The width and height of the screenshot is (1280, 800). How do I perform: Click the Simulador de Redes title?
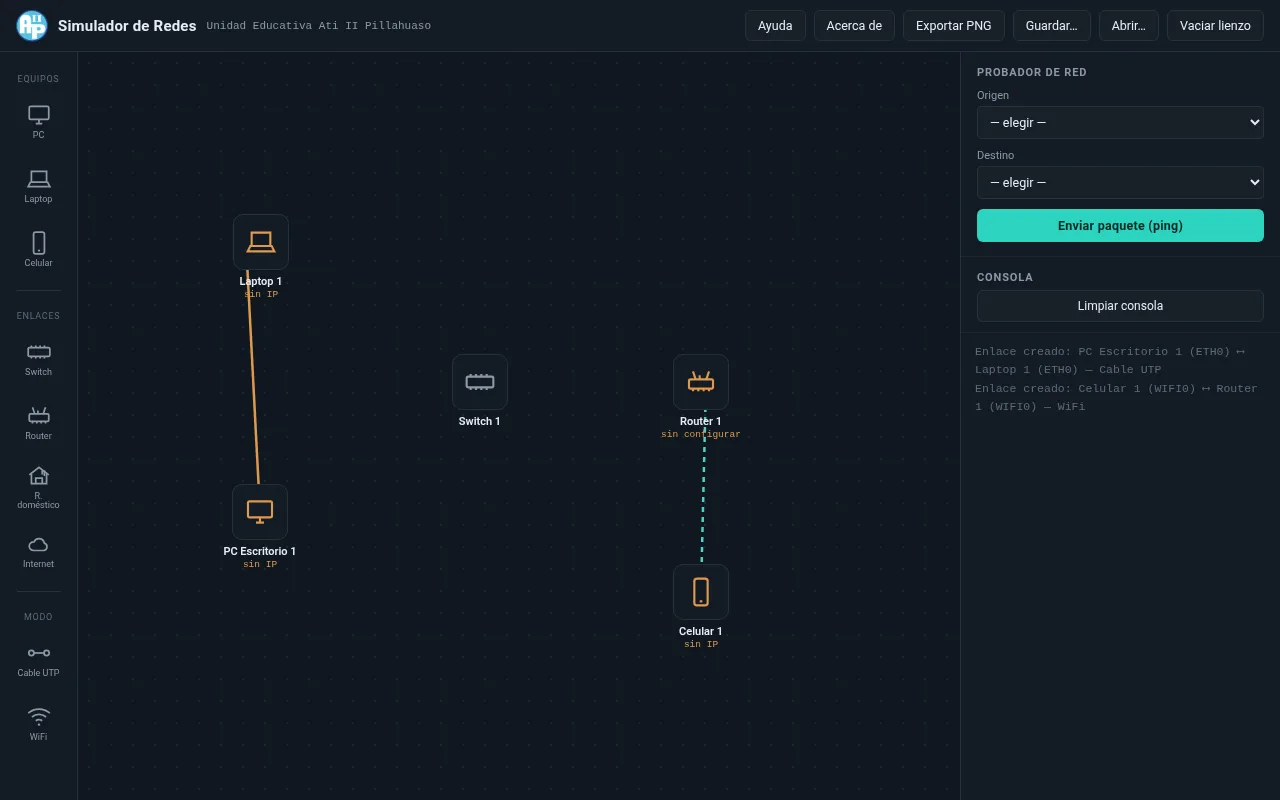[127, 26]
